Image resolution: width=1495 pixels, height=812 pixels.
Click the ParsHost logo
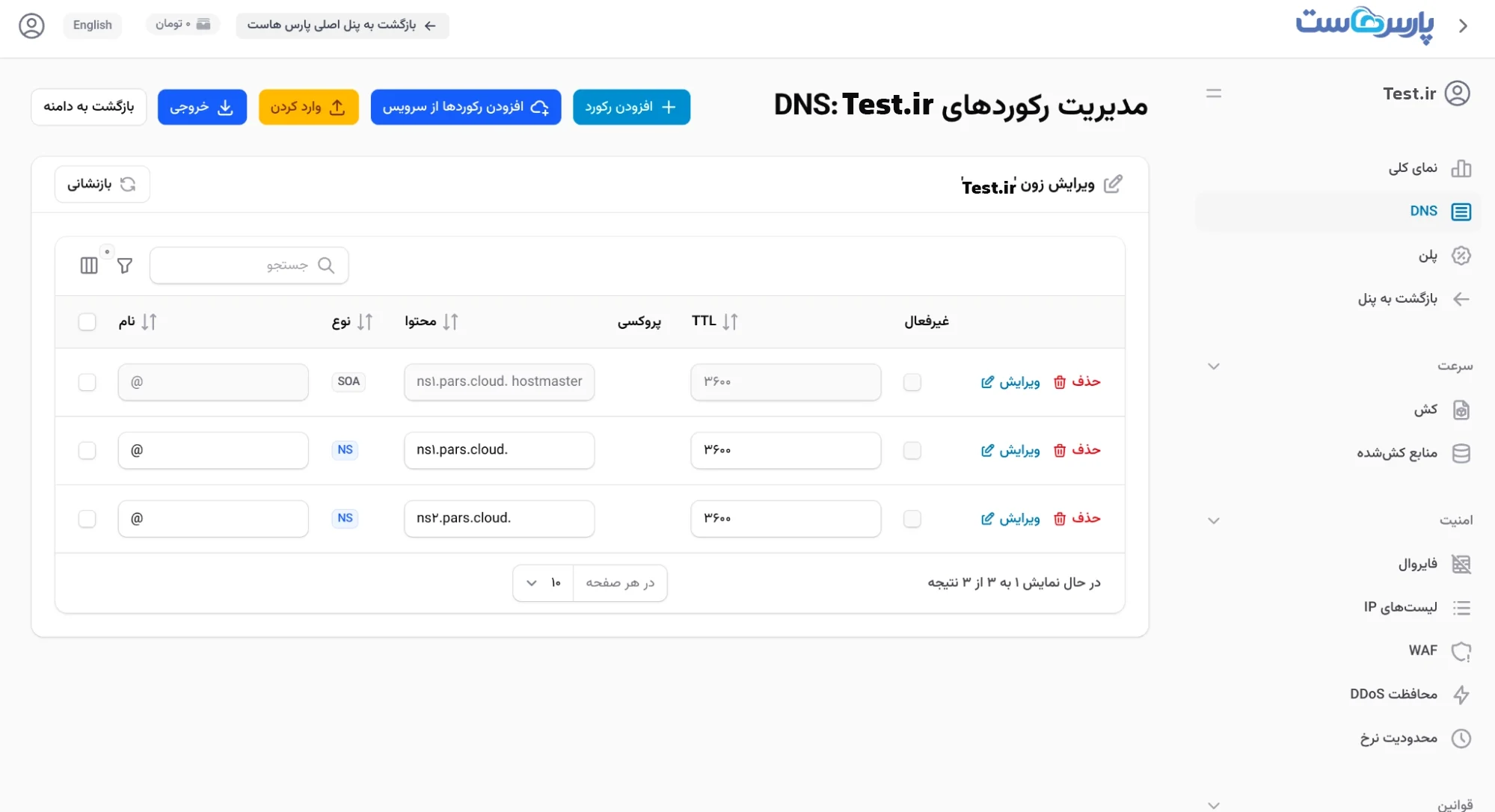[1365, 26]
